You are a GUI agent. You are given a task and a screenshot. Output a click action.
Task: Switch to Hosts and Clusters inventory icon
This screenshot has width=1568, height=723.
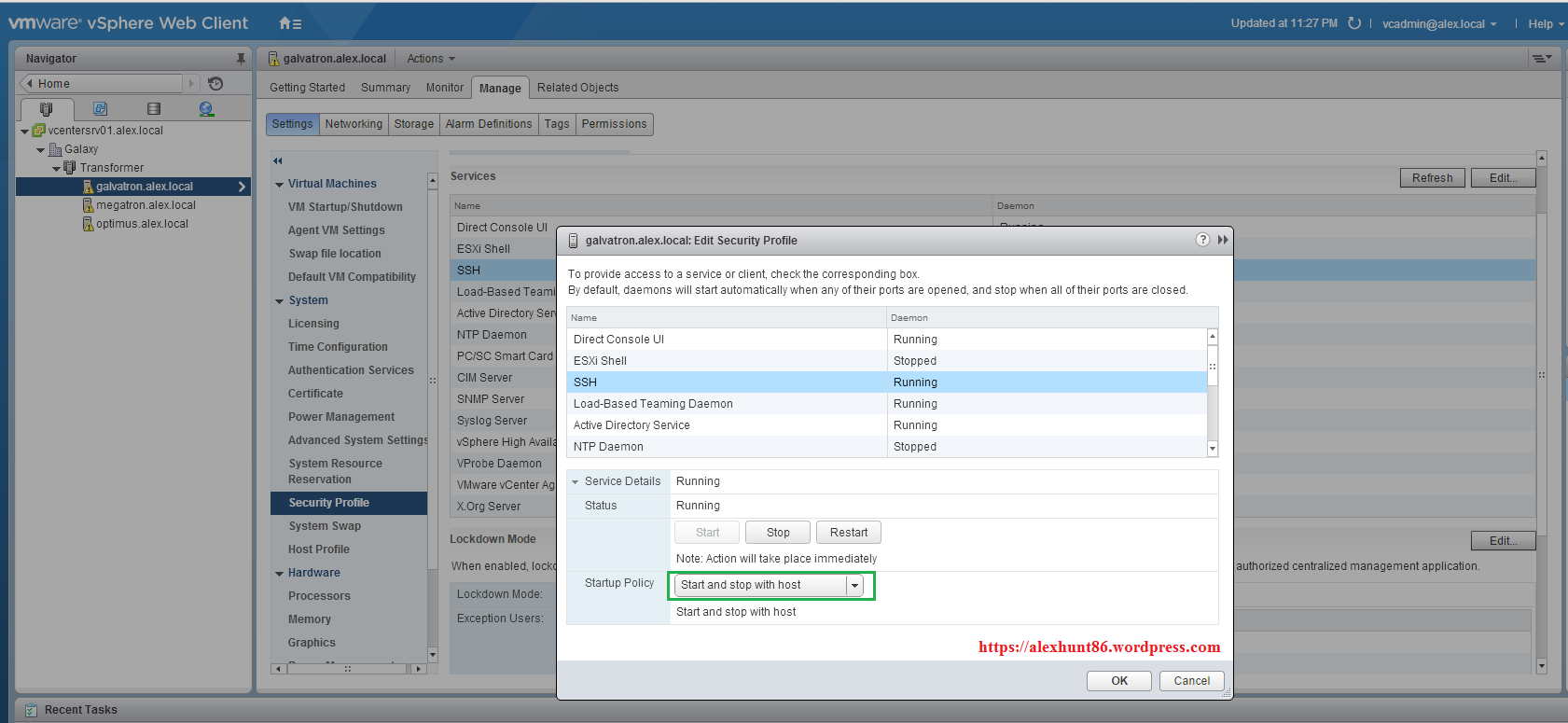click(x=46, y=109)
